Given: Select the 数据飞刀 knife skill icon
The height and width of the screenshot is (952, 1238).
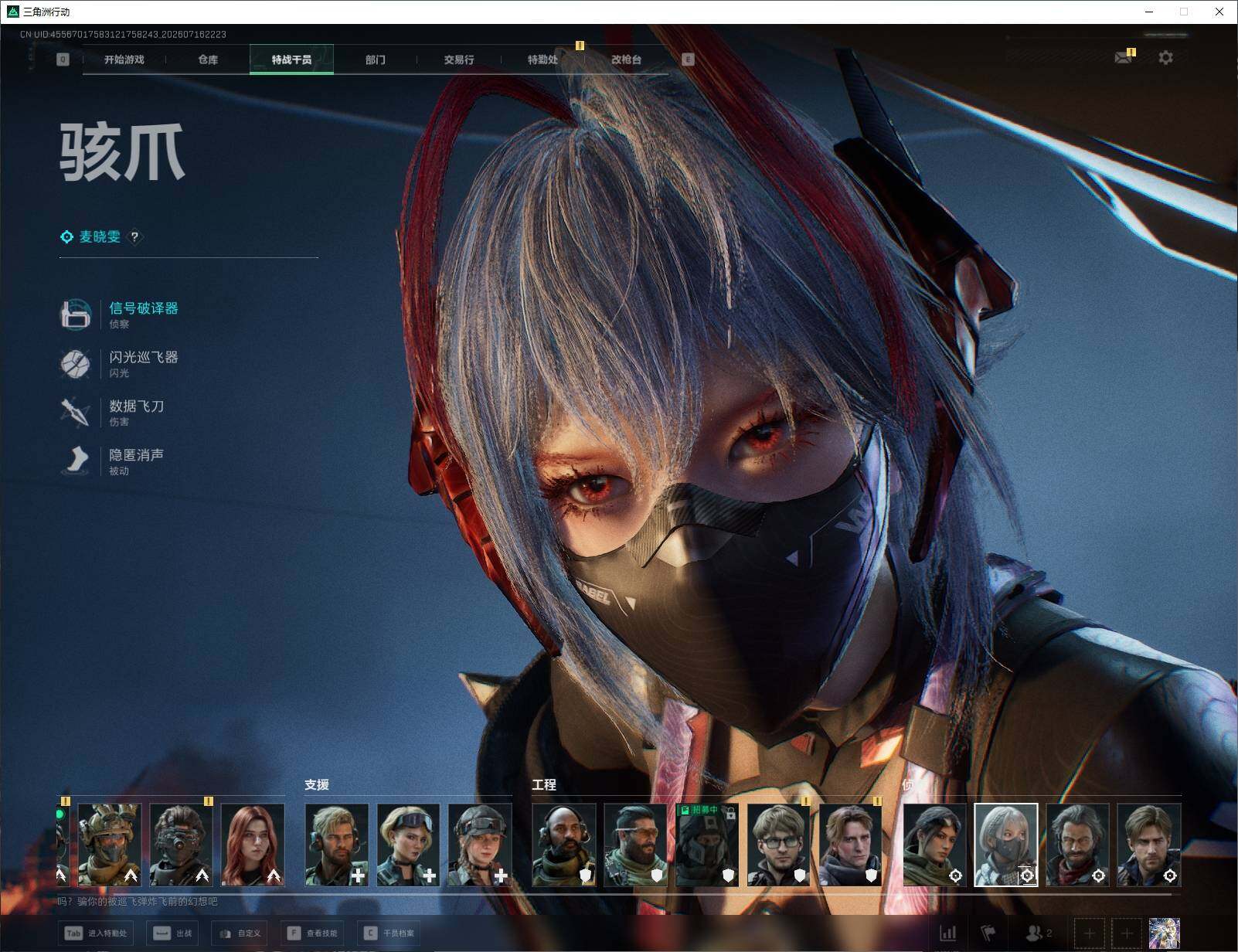Looking at the screenshot, I should point(76,412).
